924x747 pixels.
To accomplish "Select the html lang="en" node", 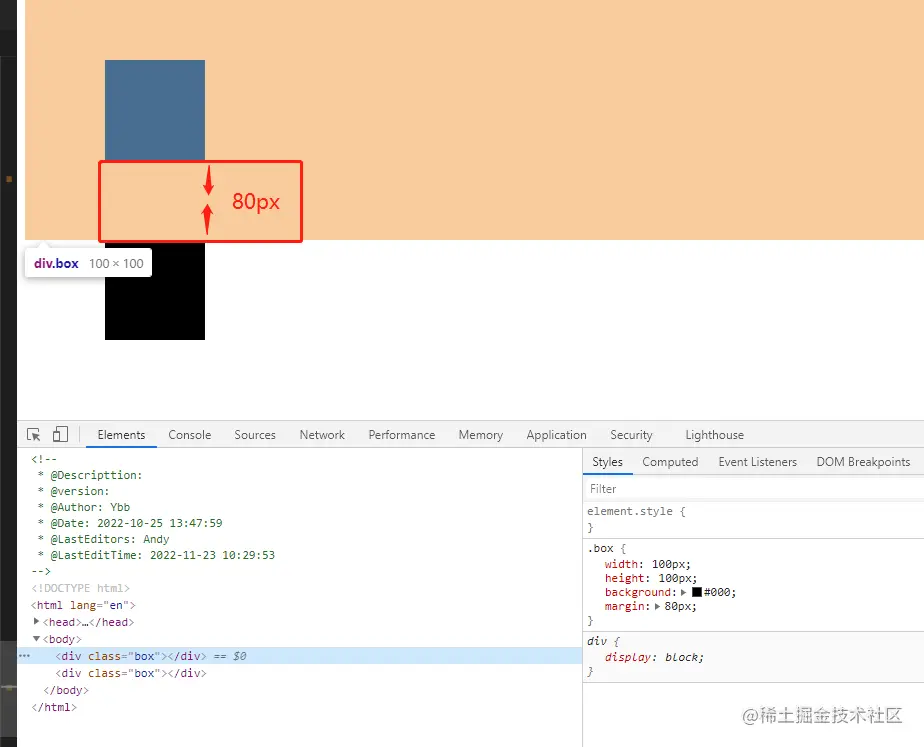I will pyautogui.click(x=83, y=605).
